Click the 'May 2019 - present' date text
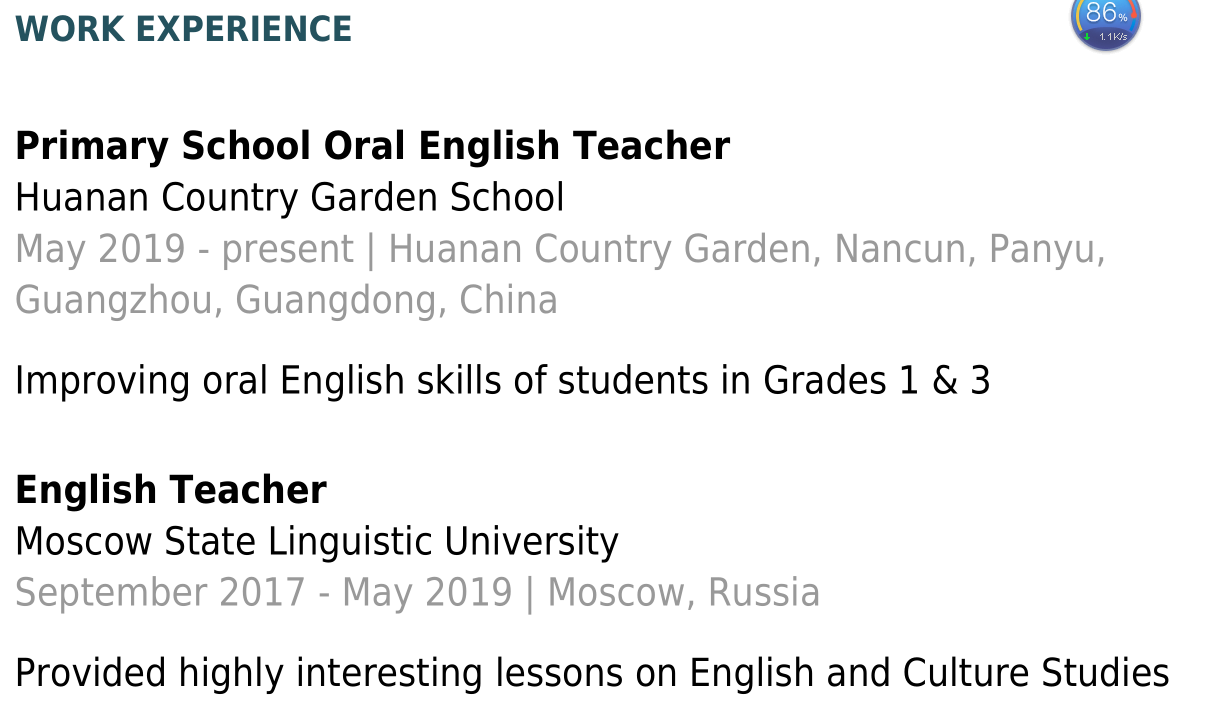This screenshot has height=709, width=1207. click(184, 249)
